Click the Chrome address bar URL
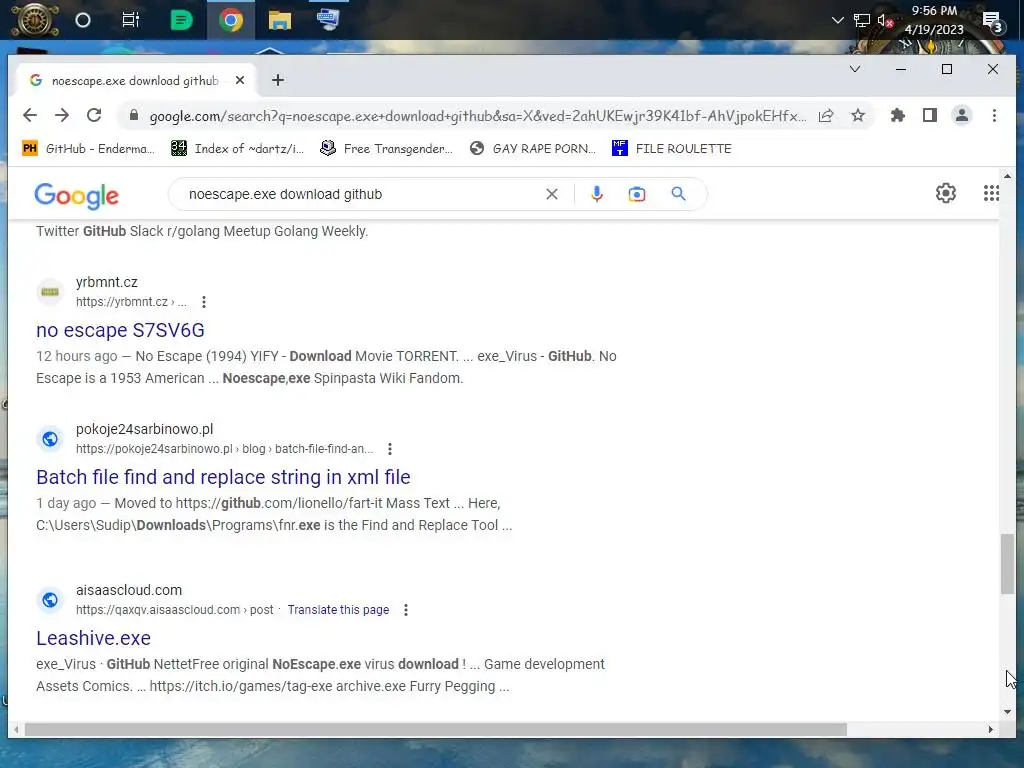Viewport: 1024px width, 768px height. (x=477, y=116)
